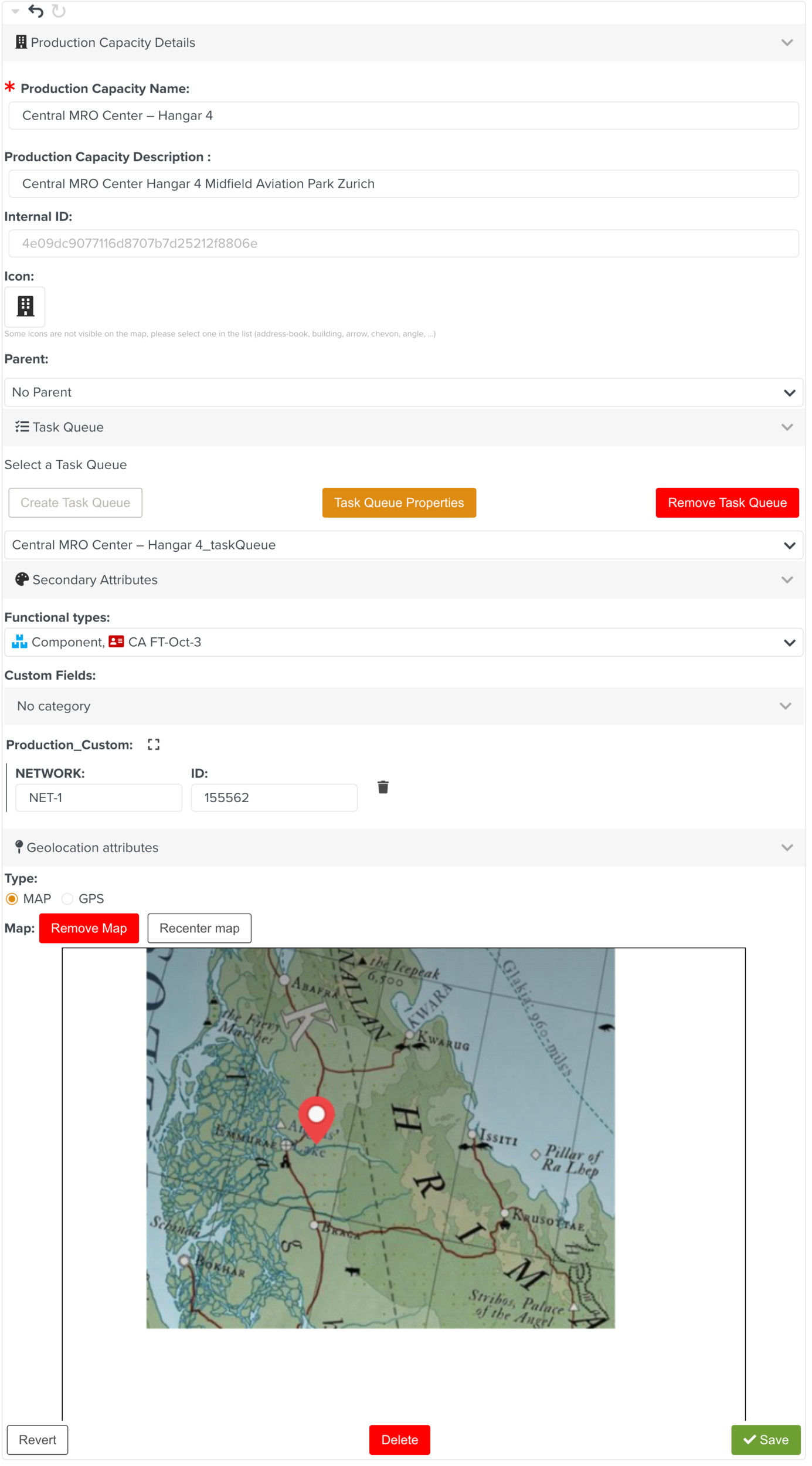Collapse the Secondary Attributes section
Viewport: 812px width, 1466px height.
(787, 580)
